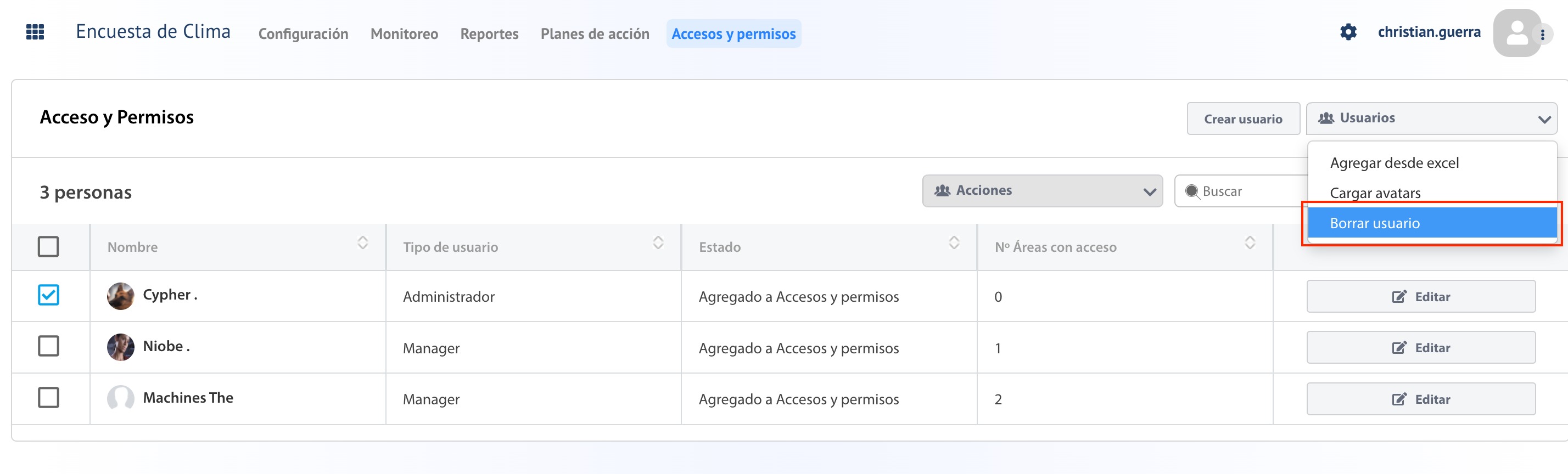Click areas count 0 in Cypher row
Viewport: 1568px width, 474px height.
[x=998, y=296]
